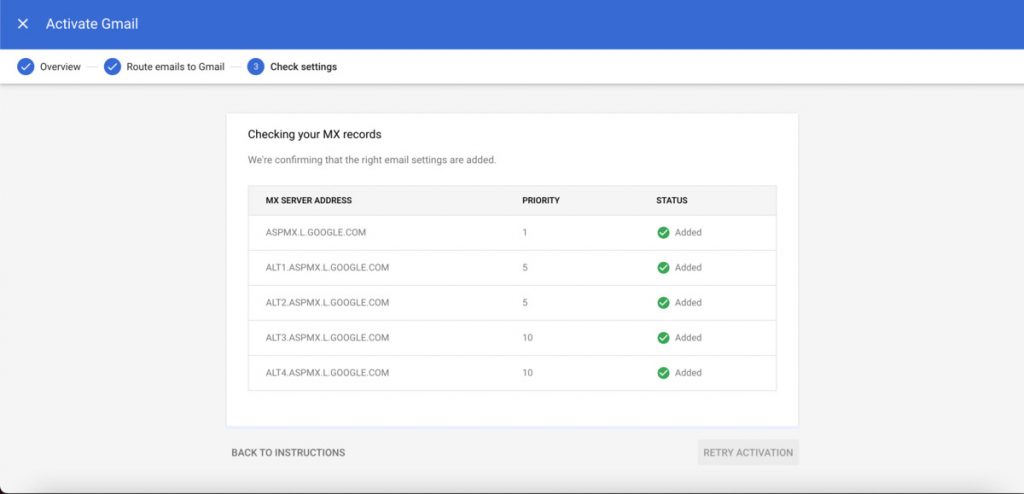The height and width of the screenshot is (494, 1024).
Task: Click green check icon for ASPMX.L.GOOGLE.COM
Action: pos(663,233)
